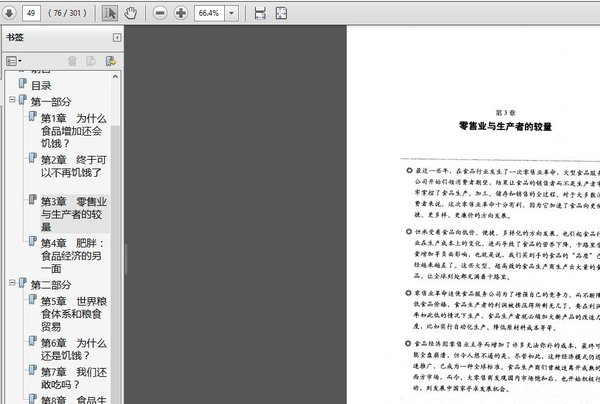Go to 第7章 我们还敢吃吗 bookmark
Screen dimensions: 600x404
coord(74,378)
